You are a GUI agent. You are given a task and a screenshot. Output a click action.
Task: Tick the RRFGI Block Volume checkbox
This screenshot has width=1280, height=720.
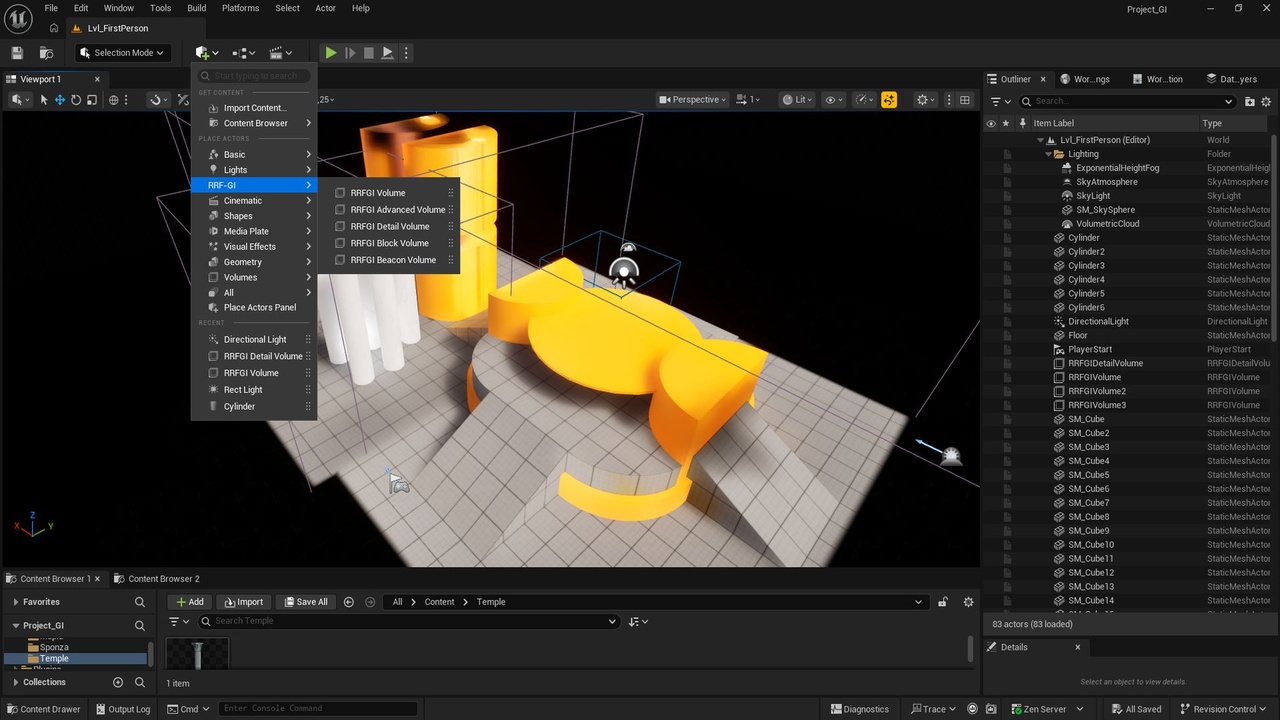[340, 243]
